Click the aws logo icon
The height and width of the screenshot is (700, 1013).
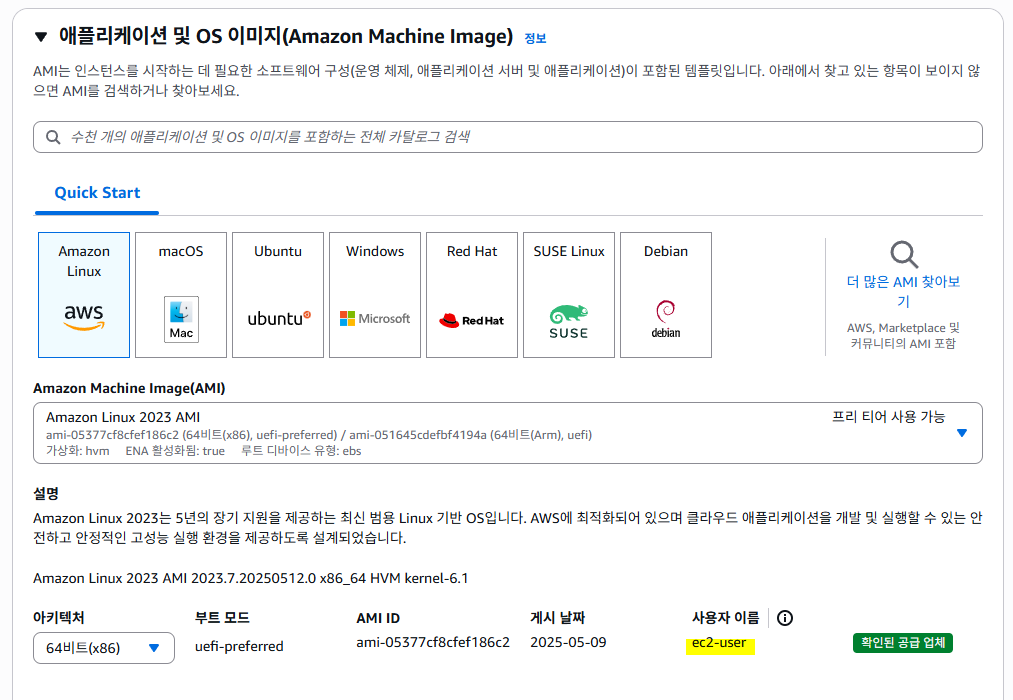(x=84, y=316)
